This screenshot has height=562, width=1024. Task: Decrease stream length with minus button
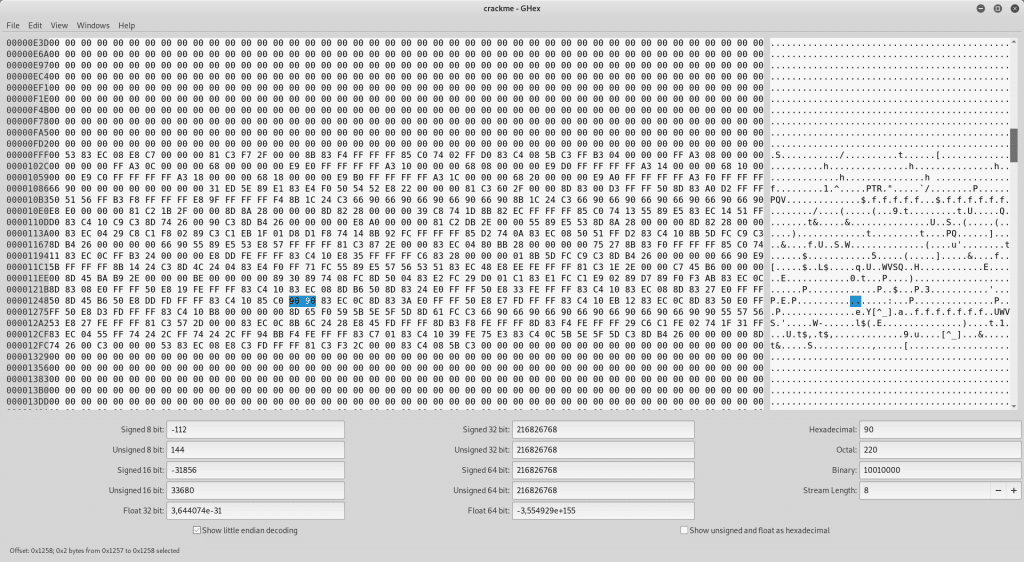tap(997, 490)
